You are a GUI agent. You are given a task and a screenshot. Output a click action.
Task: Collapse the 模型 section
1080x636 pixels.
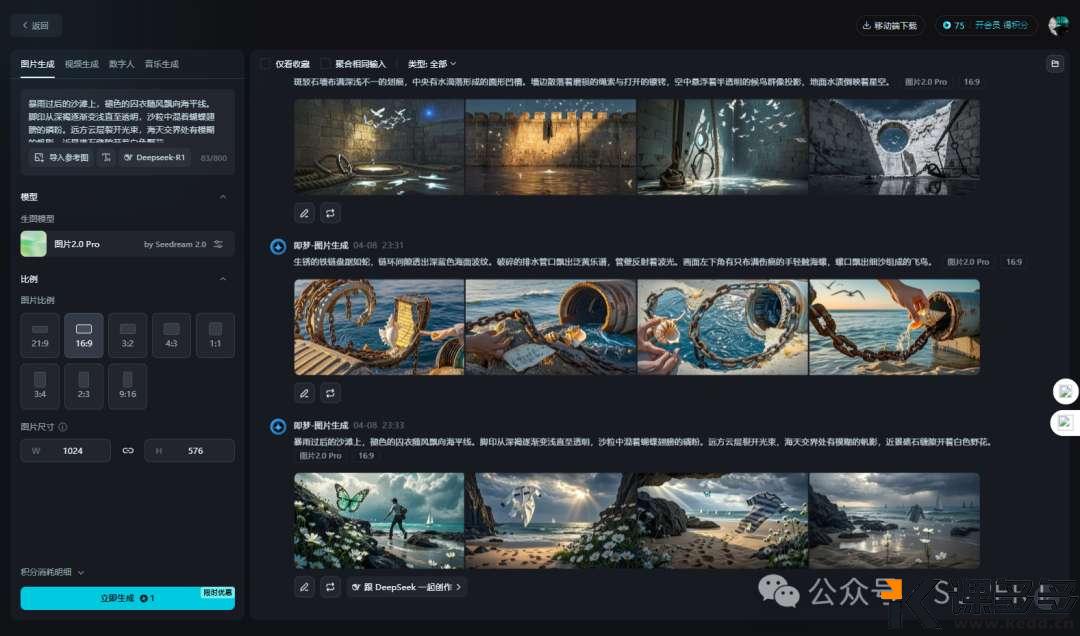pyautogui.click(x=224, y=196)
